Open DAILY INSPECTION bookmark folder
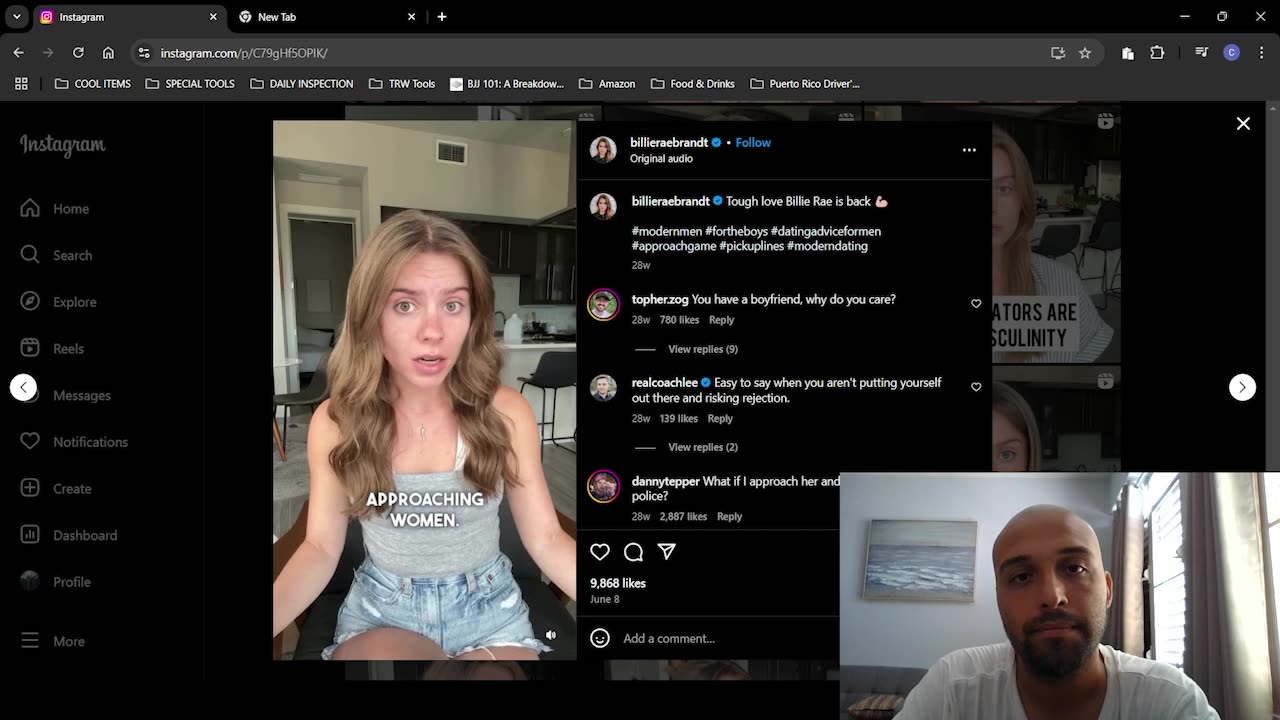This screenshot has width=1280, height=720. tap(301, 84)
